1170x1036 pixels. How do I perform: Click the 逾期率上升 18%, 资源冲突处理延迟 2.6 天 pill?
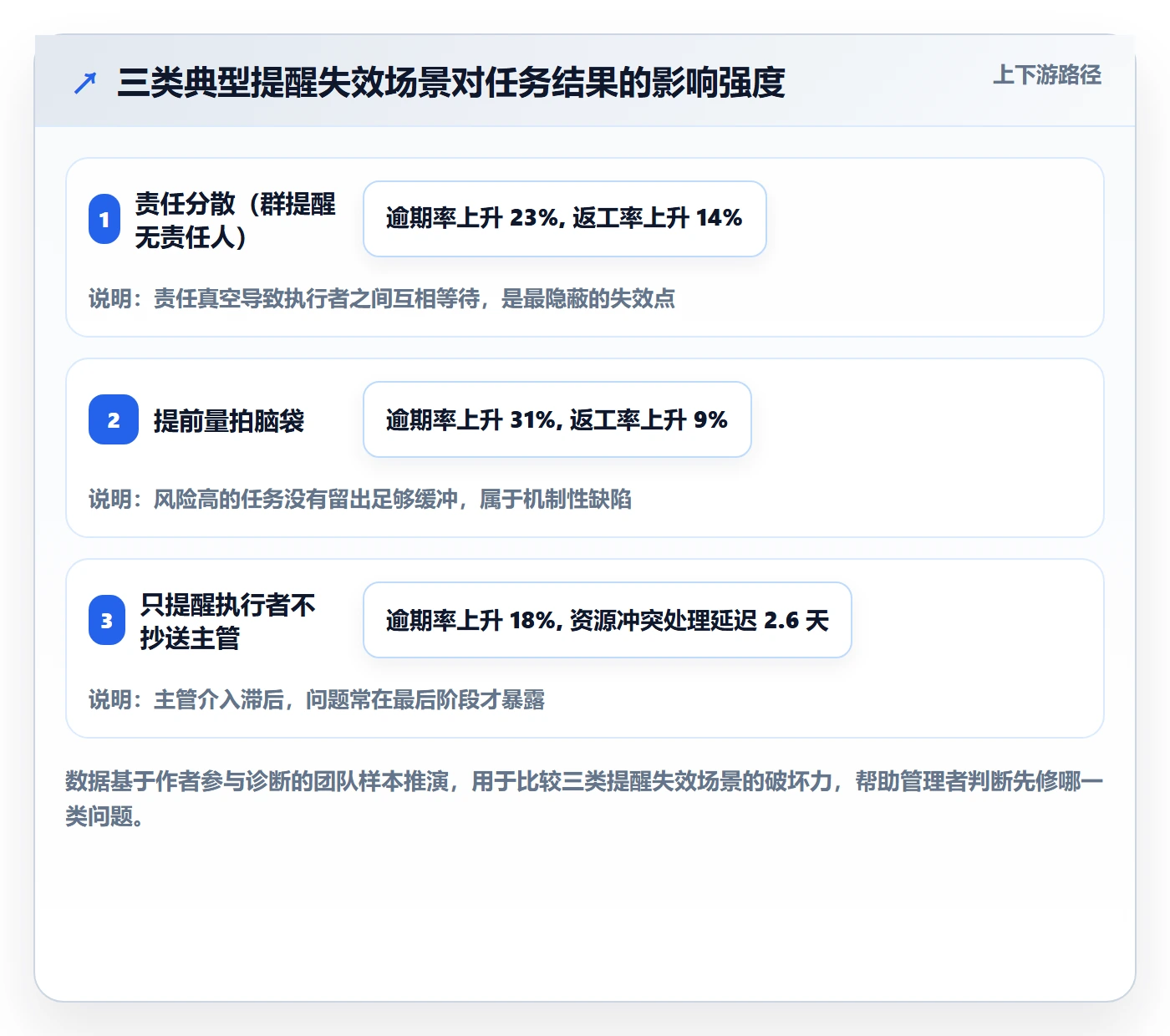[x=608, y=620]
